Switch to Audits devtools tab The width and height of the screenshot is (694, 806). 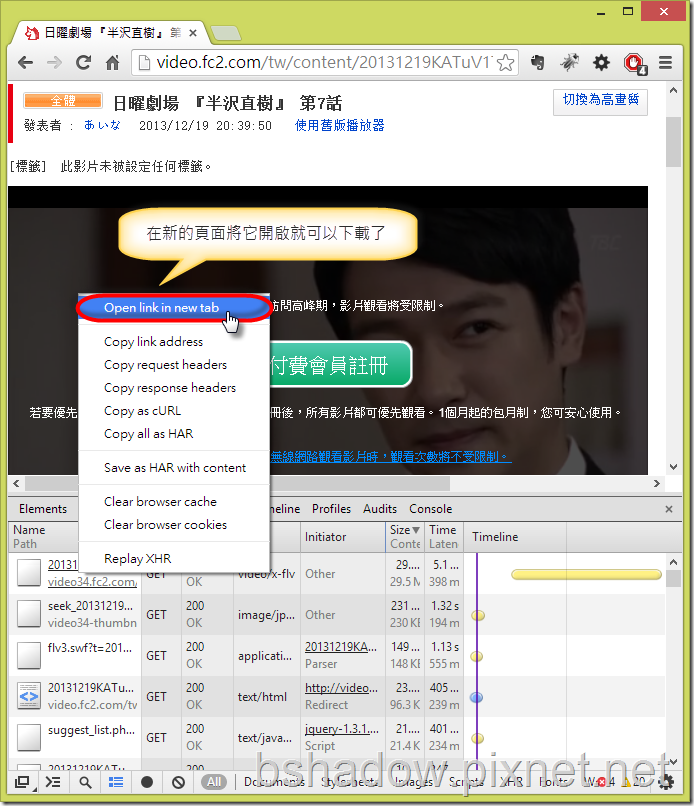click(380, 509)
